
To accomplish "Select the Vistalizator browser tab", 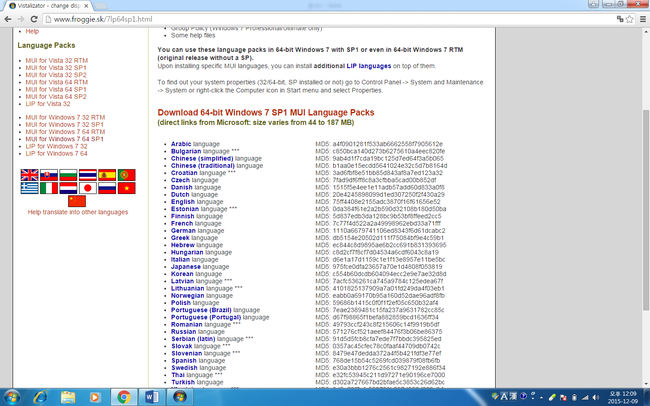I will (49, 6).
